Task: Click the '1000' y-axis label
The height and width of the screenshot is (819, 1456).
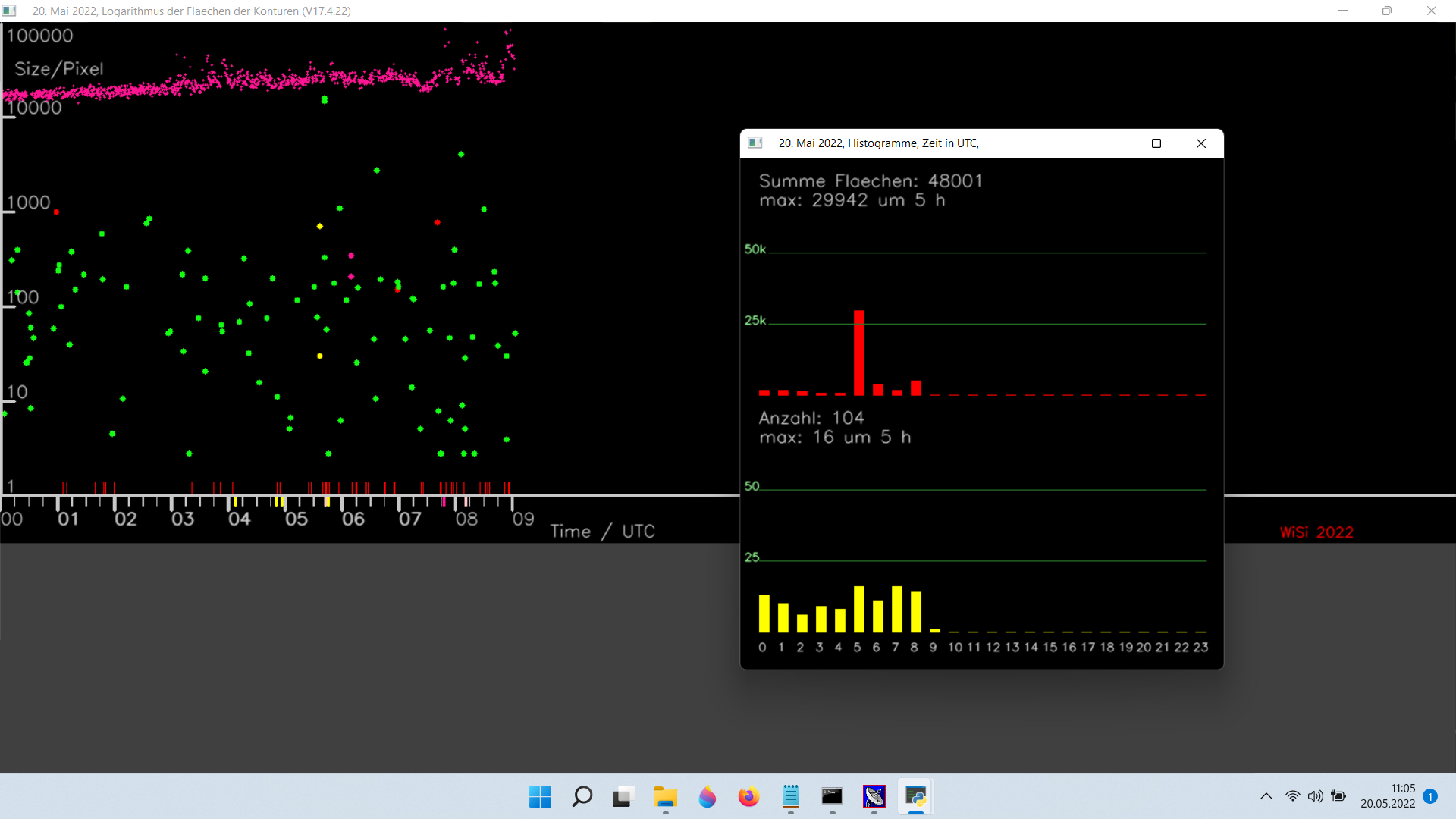Action: (28, 202)
